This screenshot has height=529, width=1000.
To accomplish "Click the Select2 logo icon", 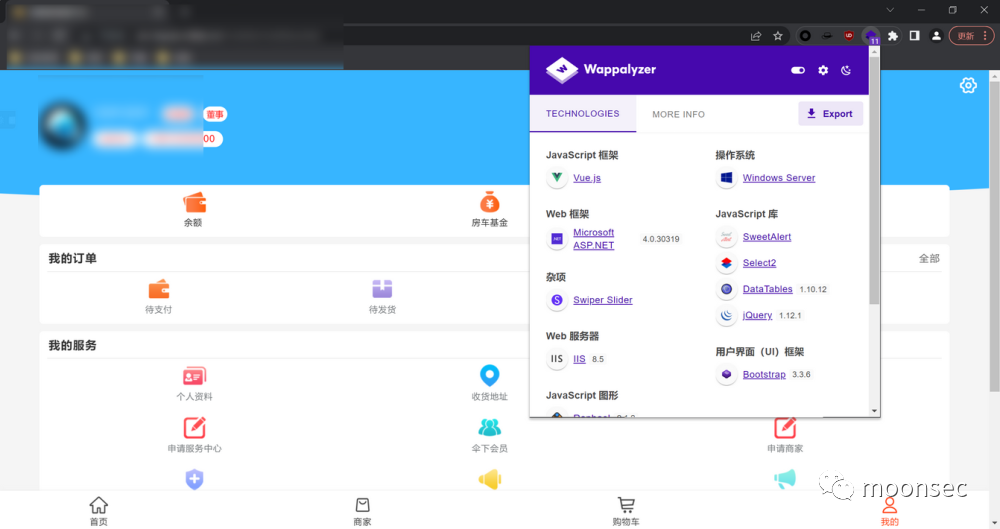I will pyautogui.click(x=726, y=263).
